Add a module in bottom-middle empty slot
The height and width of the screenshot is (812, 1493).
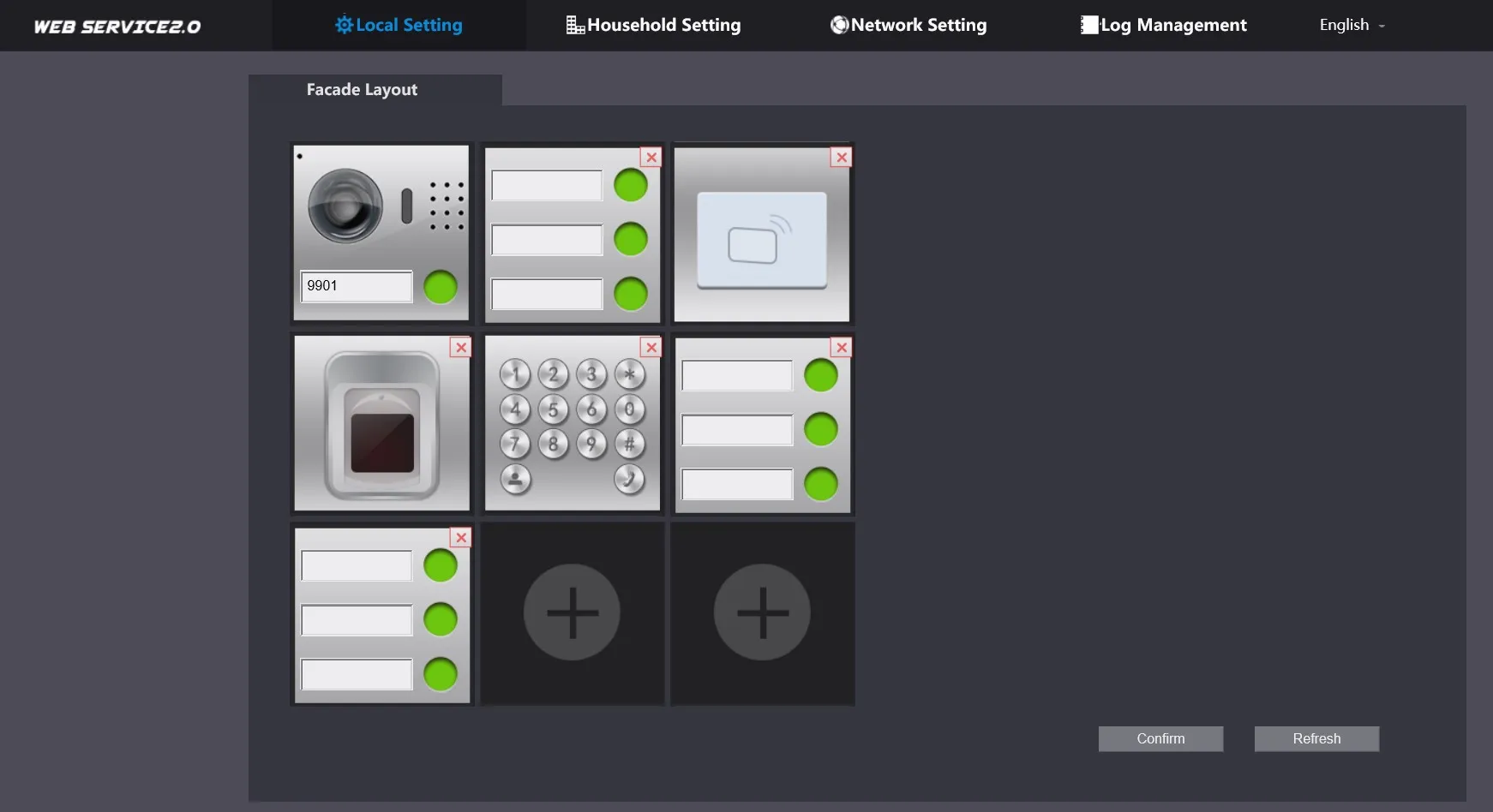point(572,612)
